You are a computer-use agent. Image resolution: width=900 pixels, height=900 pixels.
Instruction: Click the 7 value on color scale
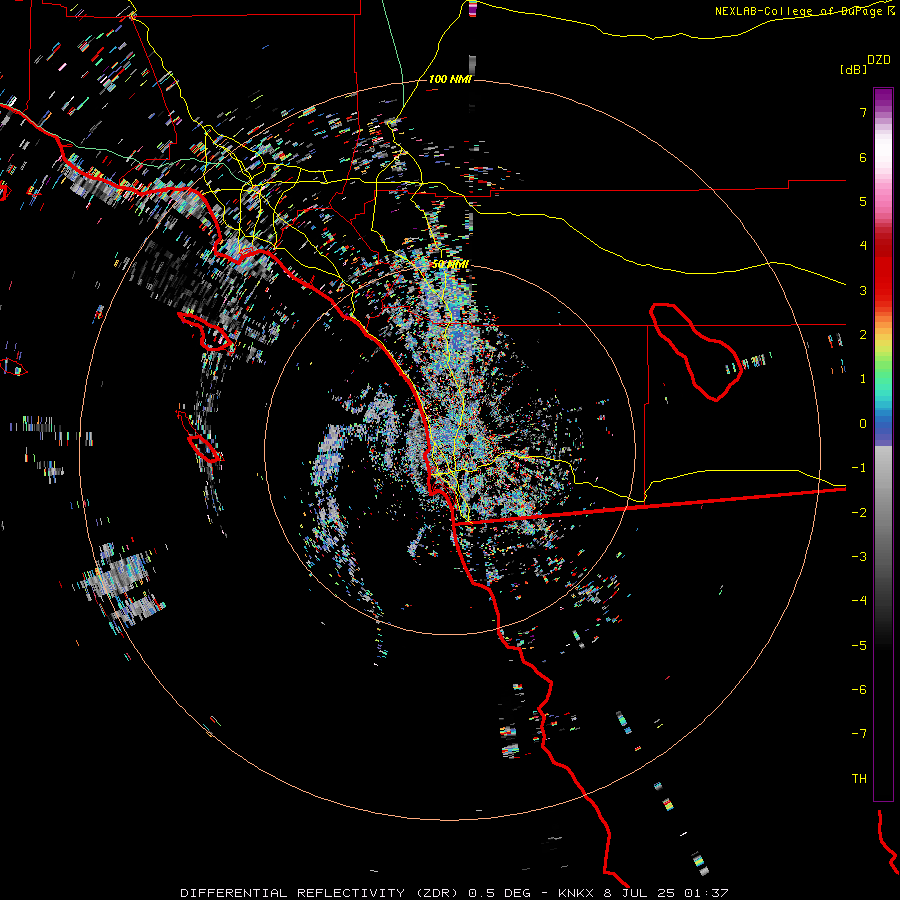pyautogui.click(x=863, y=112)
